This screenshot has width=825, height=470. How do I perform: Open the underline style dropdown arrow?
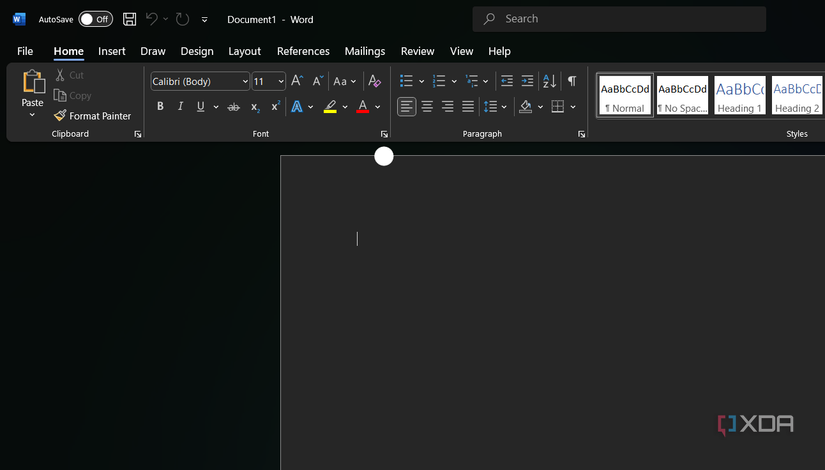coord(216,107)
